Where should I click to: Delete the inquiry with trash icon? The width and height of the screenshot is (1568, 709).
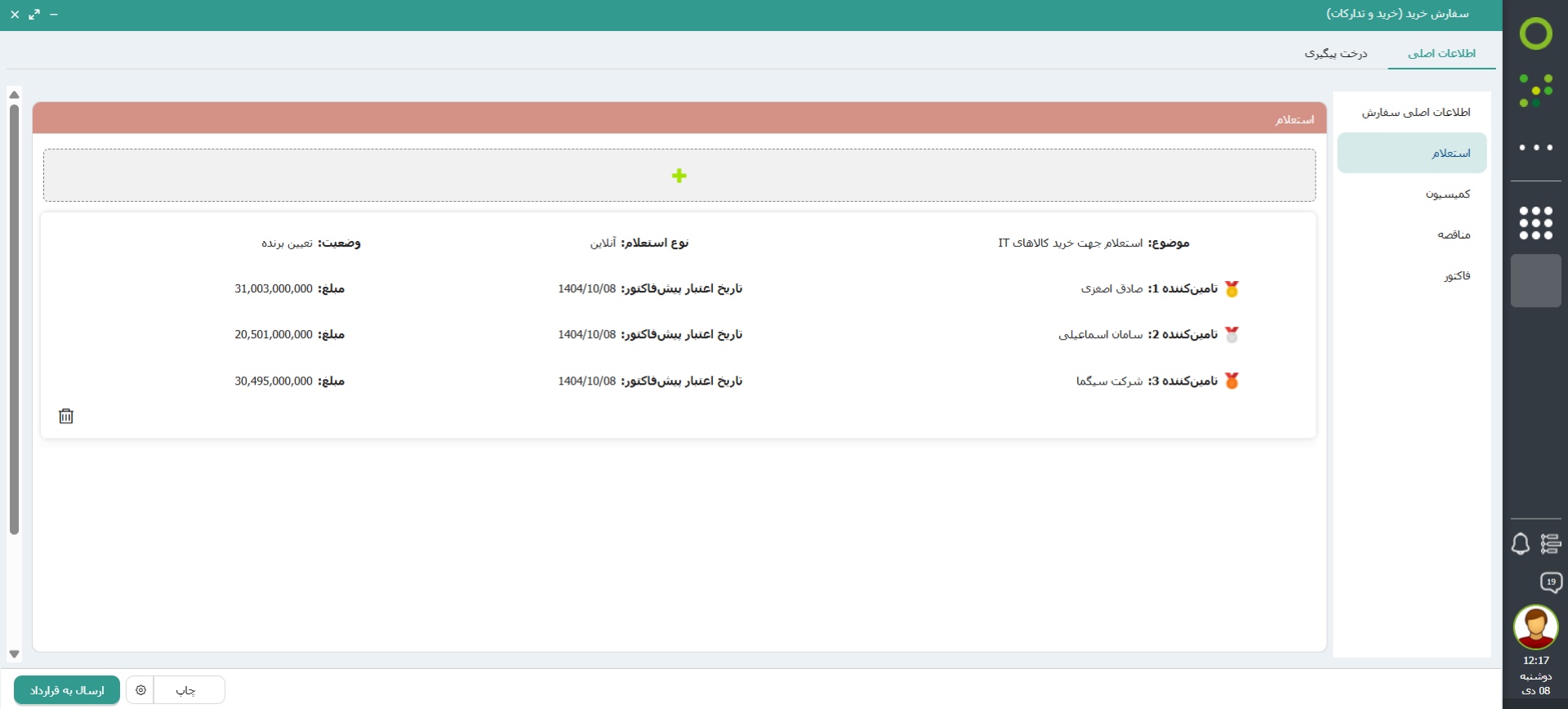pyautogui.click(x=66, y=417)
